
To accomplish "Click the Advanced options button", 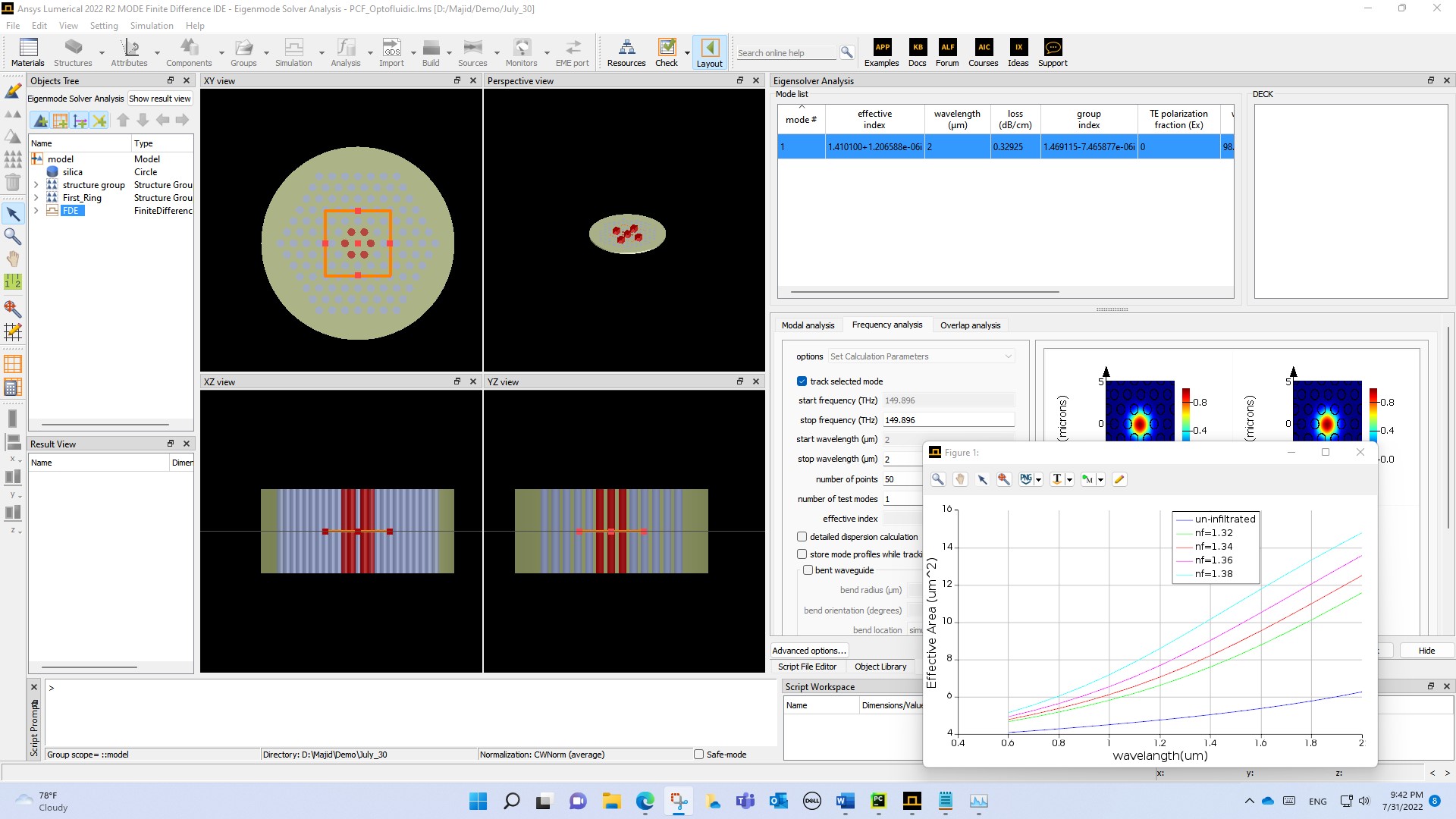I will click(x=808, y=651).
